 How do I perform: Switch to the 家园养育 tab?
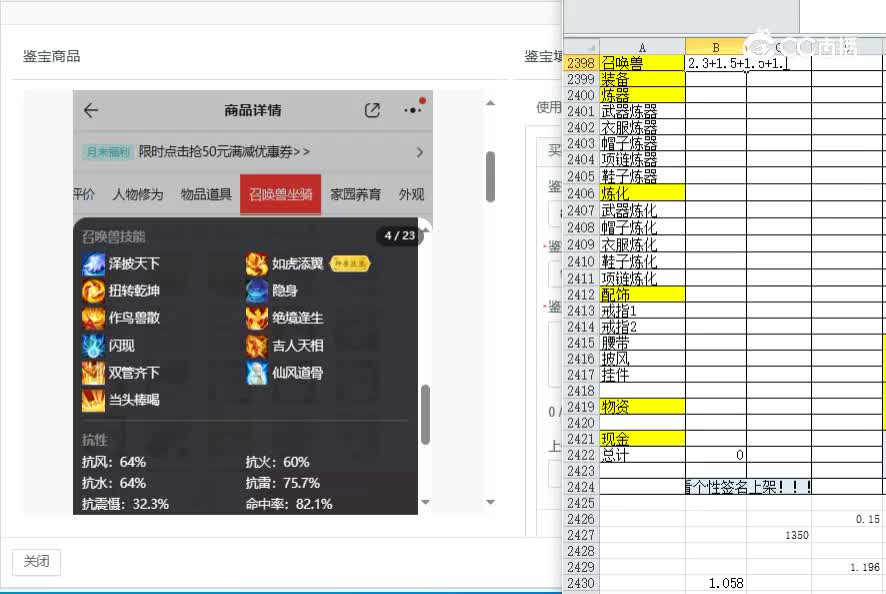(x=355, y=194)
